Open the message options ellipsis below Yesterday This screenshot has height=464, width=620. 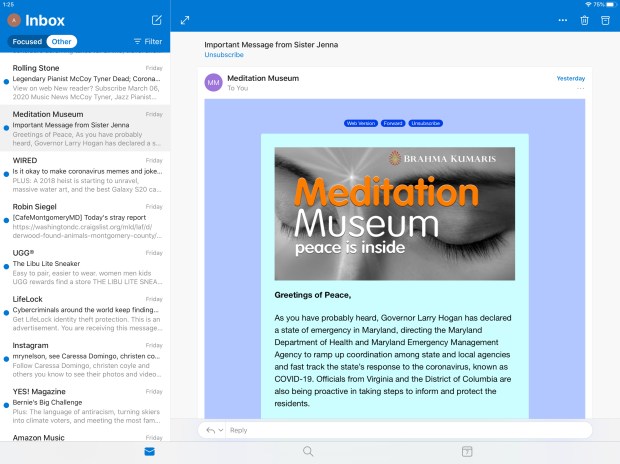coord(580,89)
